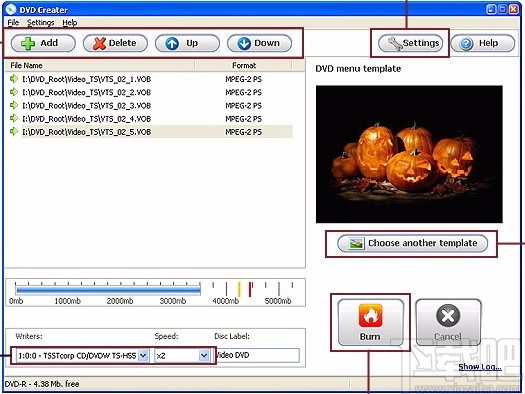Click the red X Delete icon

point(99,44)
